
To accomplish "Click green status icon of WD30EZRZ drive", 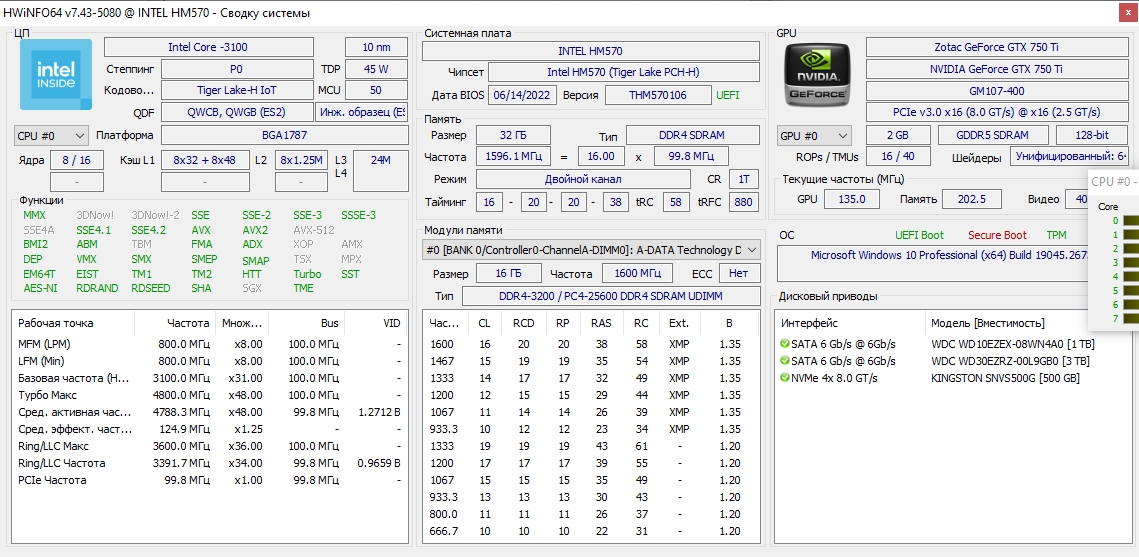I will pyautogui.click(x=785, y=361).
